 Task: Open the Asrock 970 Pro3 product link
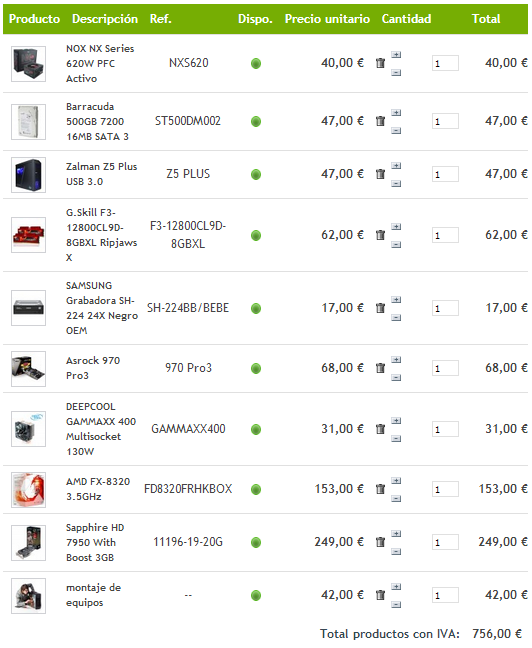93,368
